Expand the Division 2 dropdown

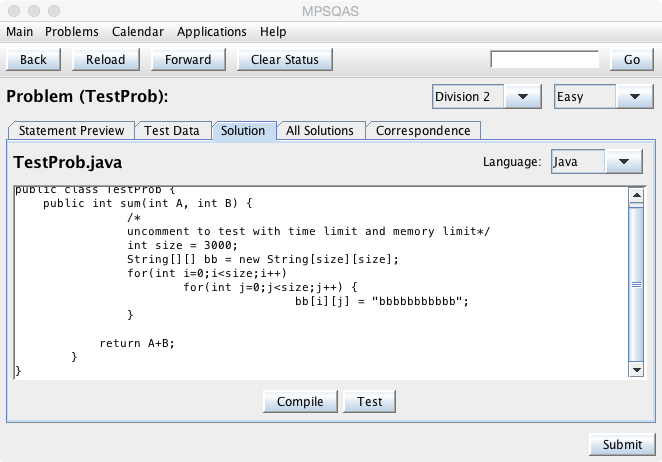click(x=522, y=97)
